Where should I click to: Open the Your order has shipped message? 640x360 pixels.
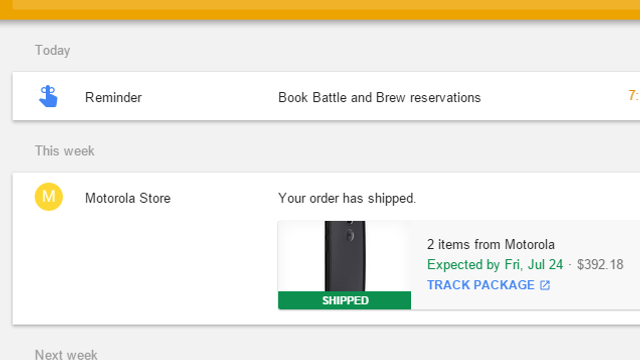pyautogui.click(x=347, y=198)
